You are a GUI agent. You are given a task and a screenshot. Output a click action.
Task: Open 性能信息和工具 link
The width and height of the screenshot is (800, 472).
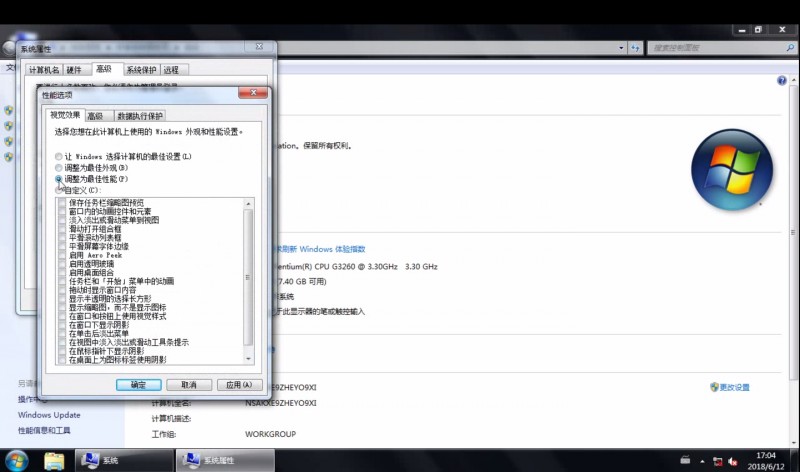coord(44,430)
